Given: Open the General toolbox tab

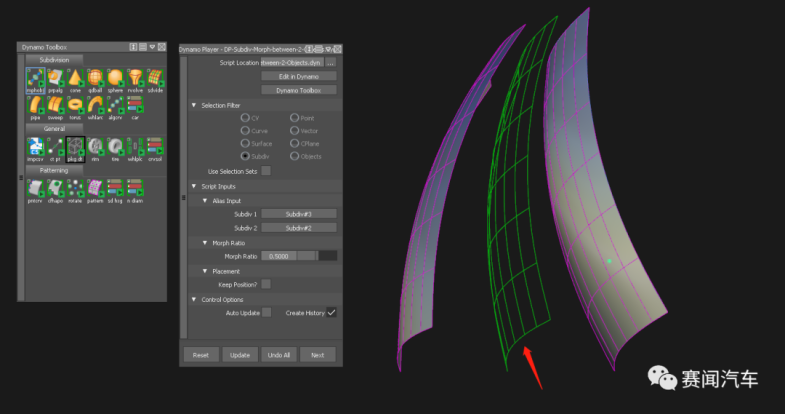Looking at the screenshot, I should coord(54,128).
